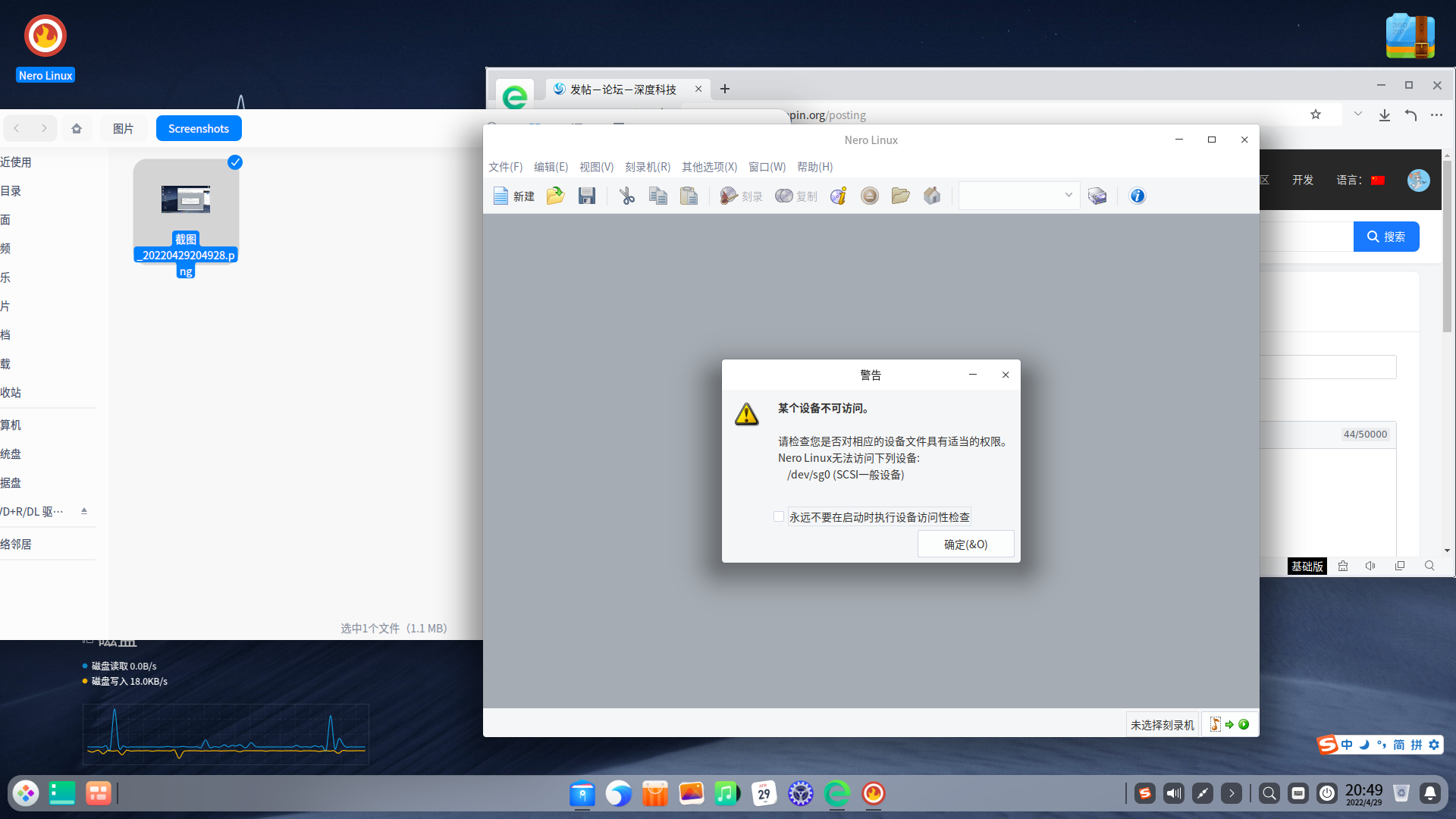The image size is (1456, 819).
Task: Save the current compilation
Action: (586, 196)
